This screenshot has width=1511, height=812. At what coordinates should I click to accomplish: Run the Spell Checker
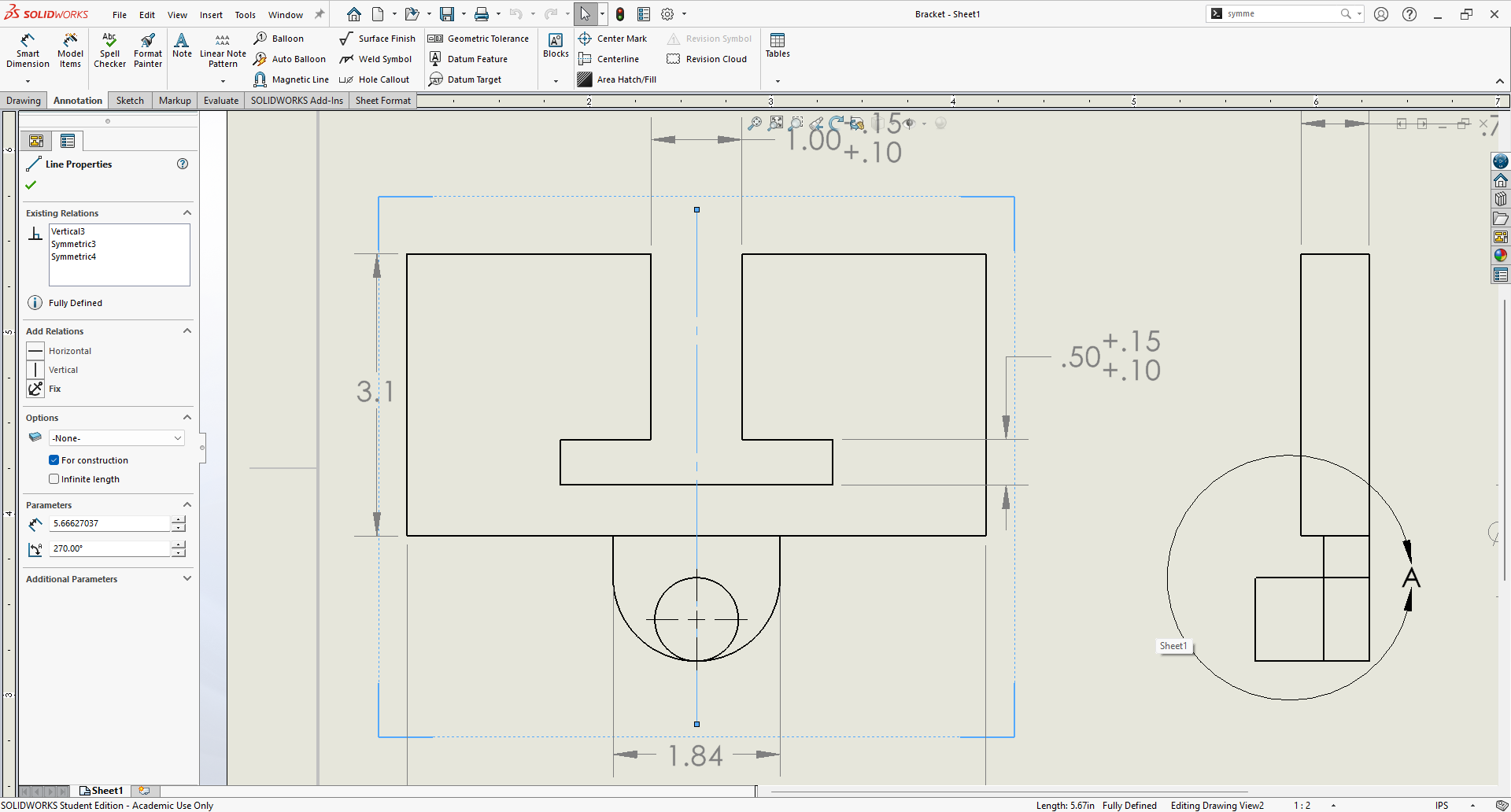tap(109, 51)
